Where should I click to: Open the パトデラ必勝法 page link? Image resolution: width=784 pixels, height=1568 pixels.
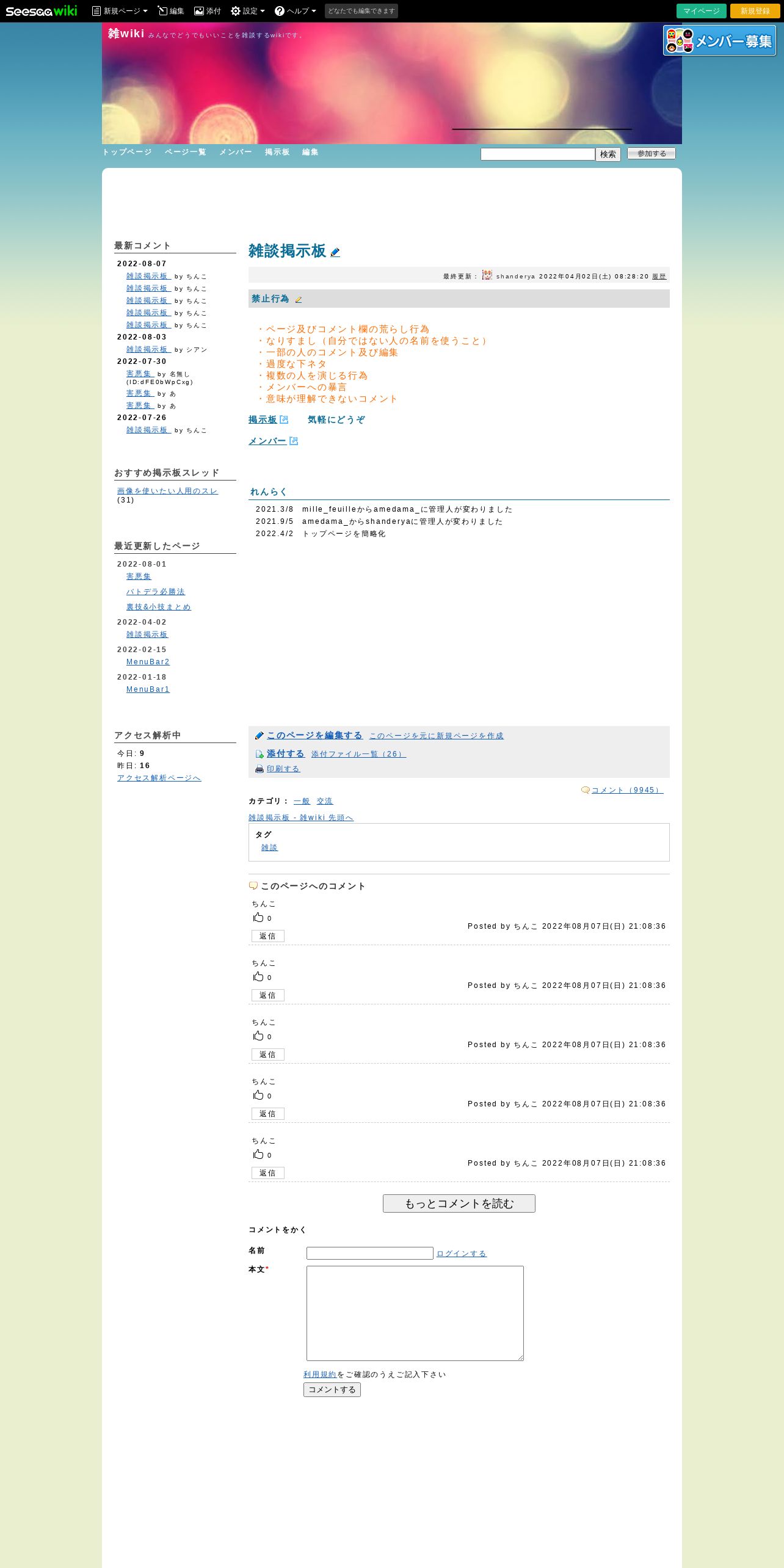pyautogui.click(x=156, y=592)
